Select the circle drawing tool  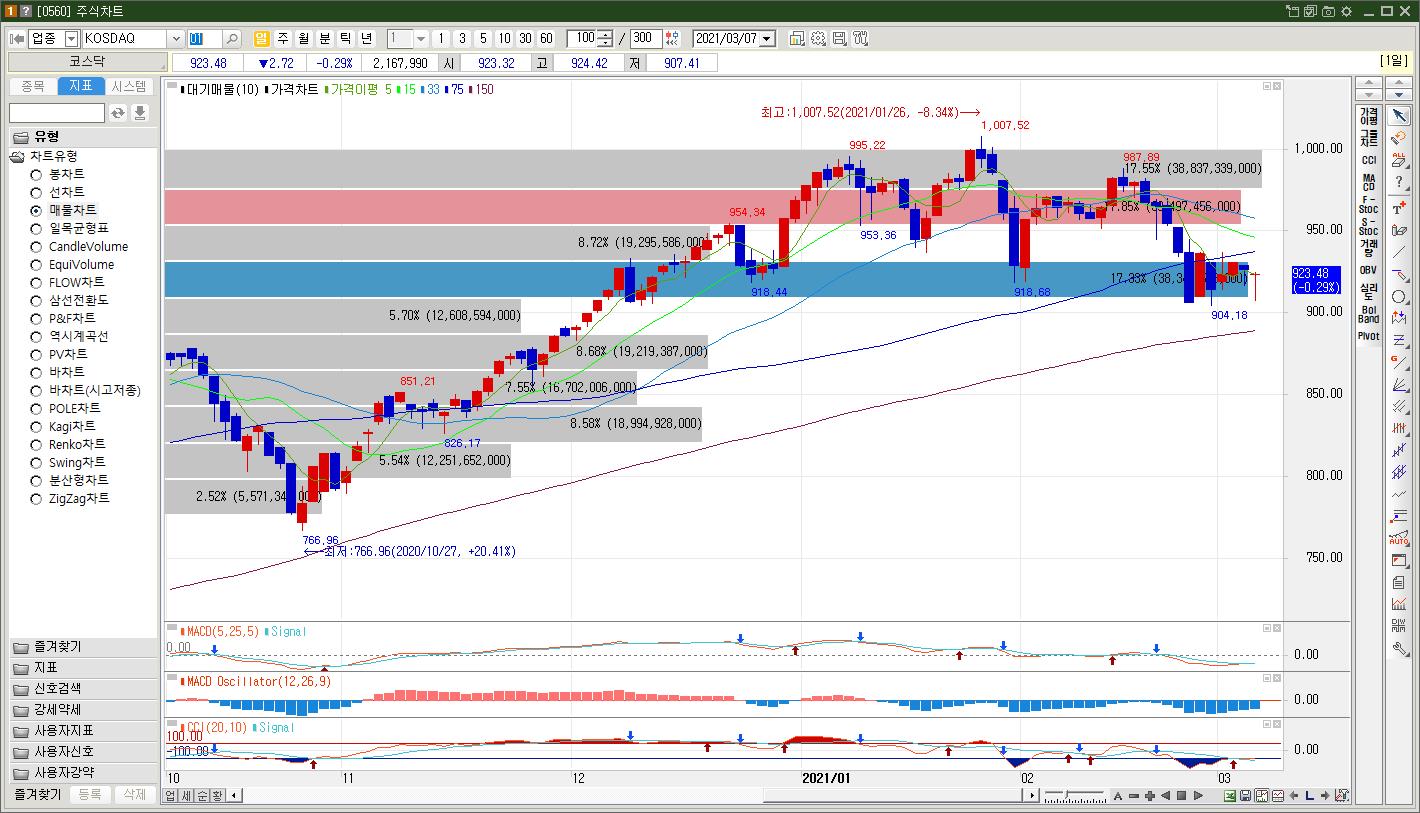point(1399,298)
